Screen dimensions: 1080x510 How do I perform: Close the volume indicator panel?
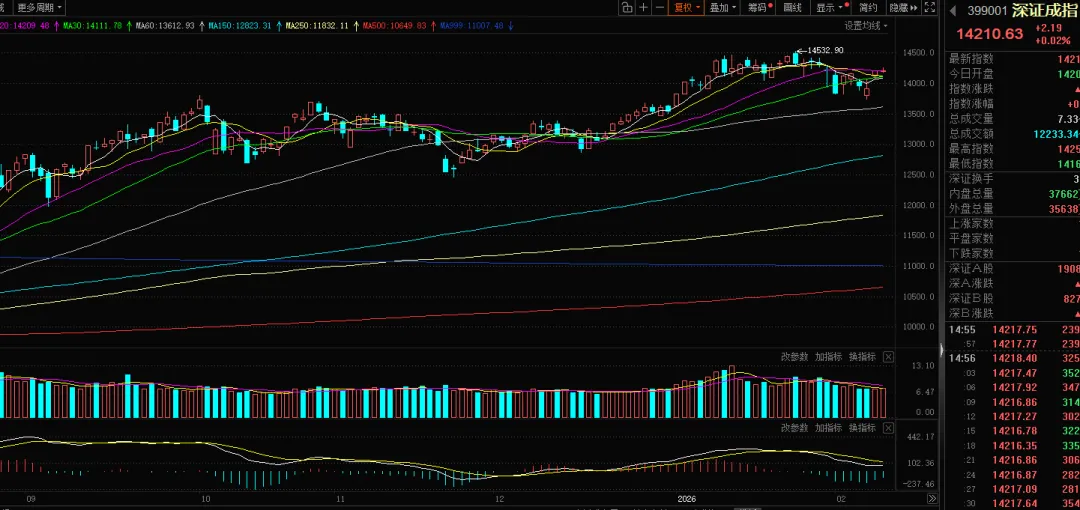888,356
